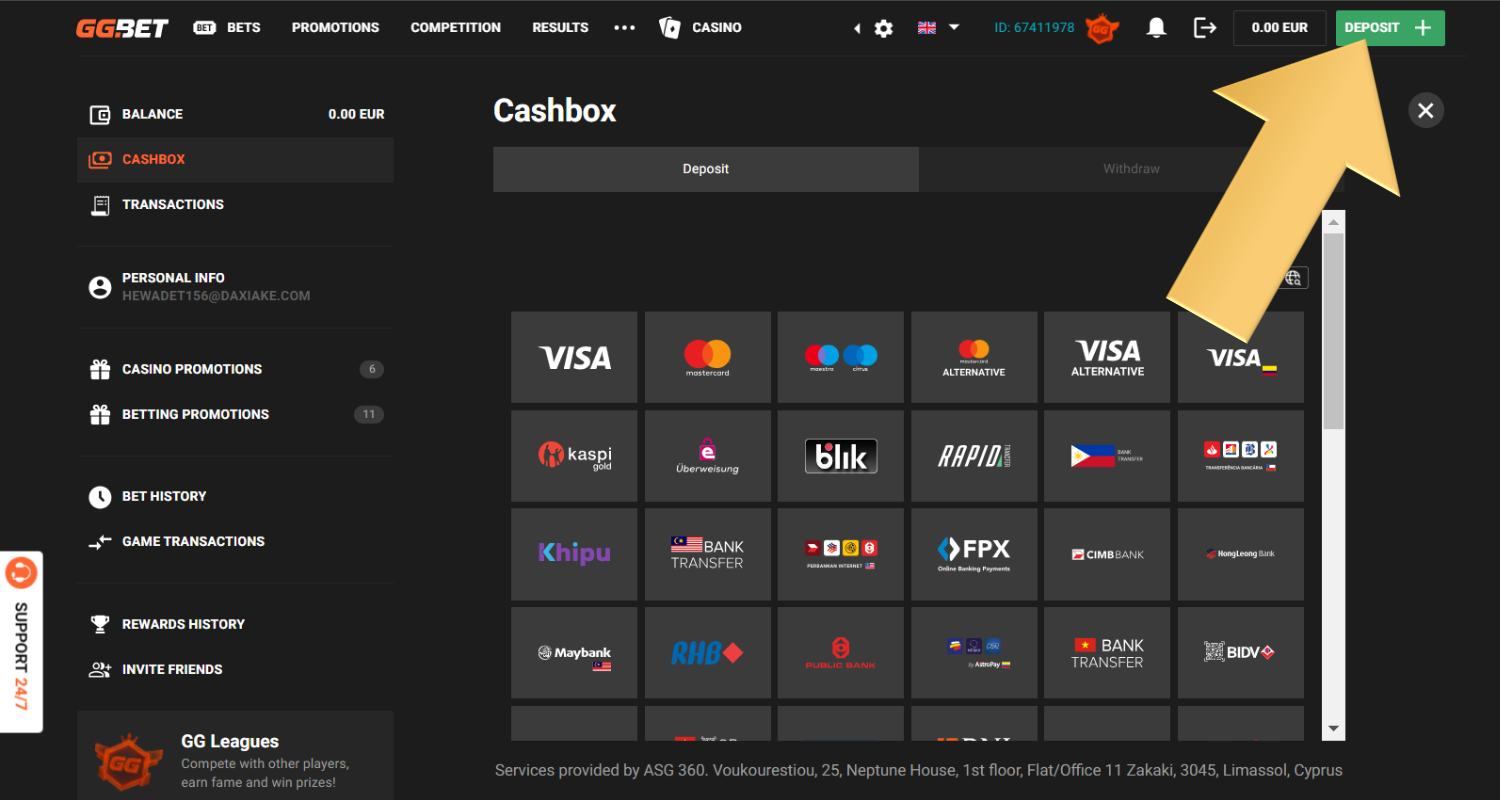View Bet History in the sidebar
1500x800 pixels.
(x=235, y=496)
